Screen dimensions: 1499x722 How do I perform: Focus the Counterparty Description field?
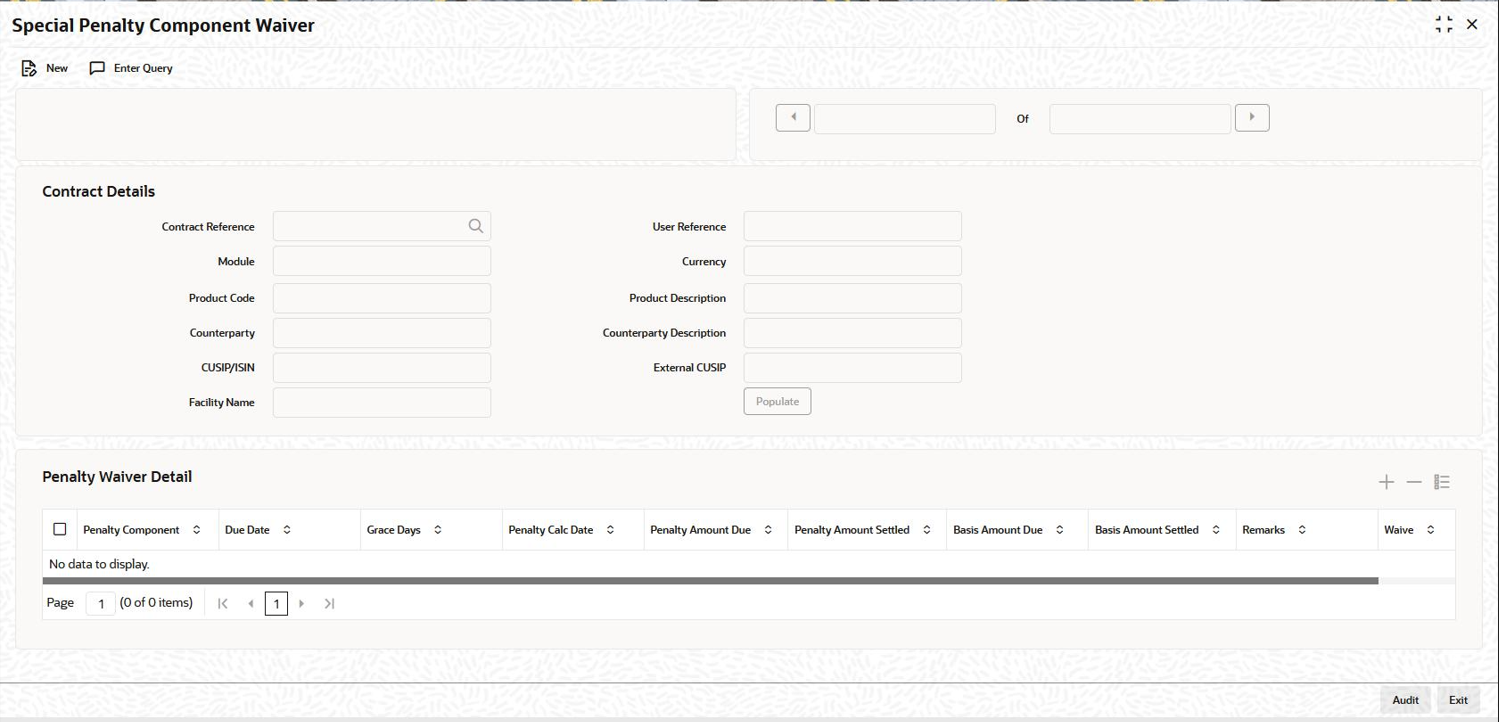pos(853,333)
